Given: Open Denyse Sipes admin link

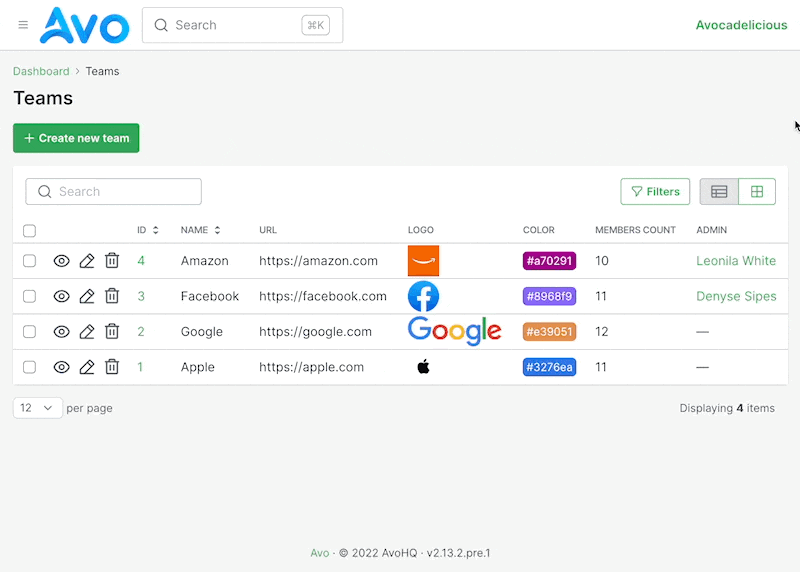Looking at the screenshot, I should 736,296.
